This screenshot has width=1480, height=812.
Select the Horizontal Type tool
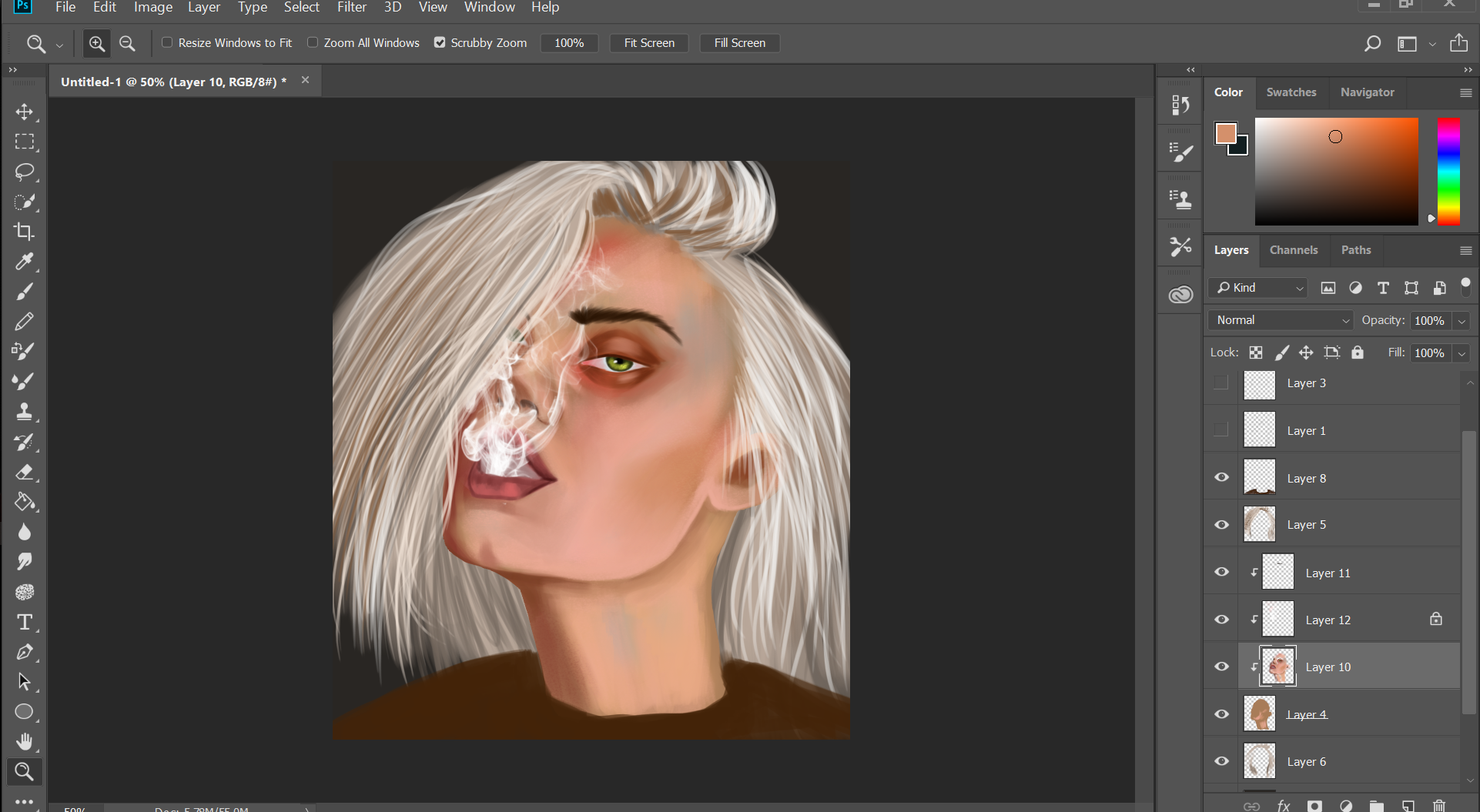coord(25,622)
